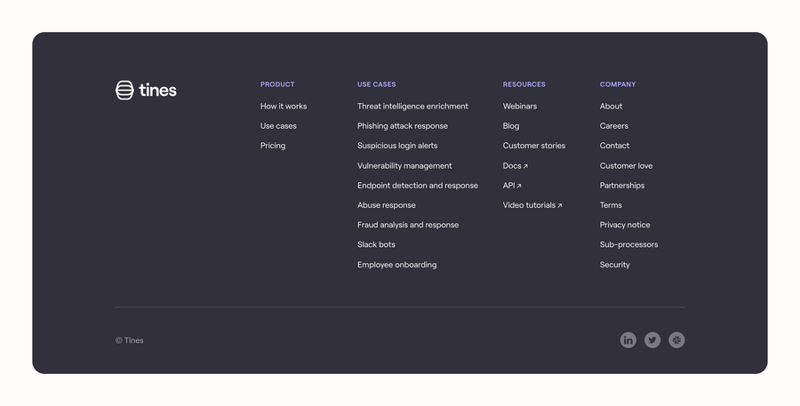This screenshot has height=406, width=800.
Task: Open the external Docs link
Action: pyautogui.click(x=515, y=166)
